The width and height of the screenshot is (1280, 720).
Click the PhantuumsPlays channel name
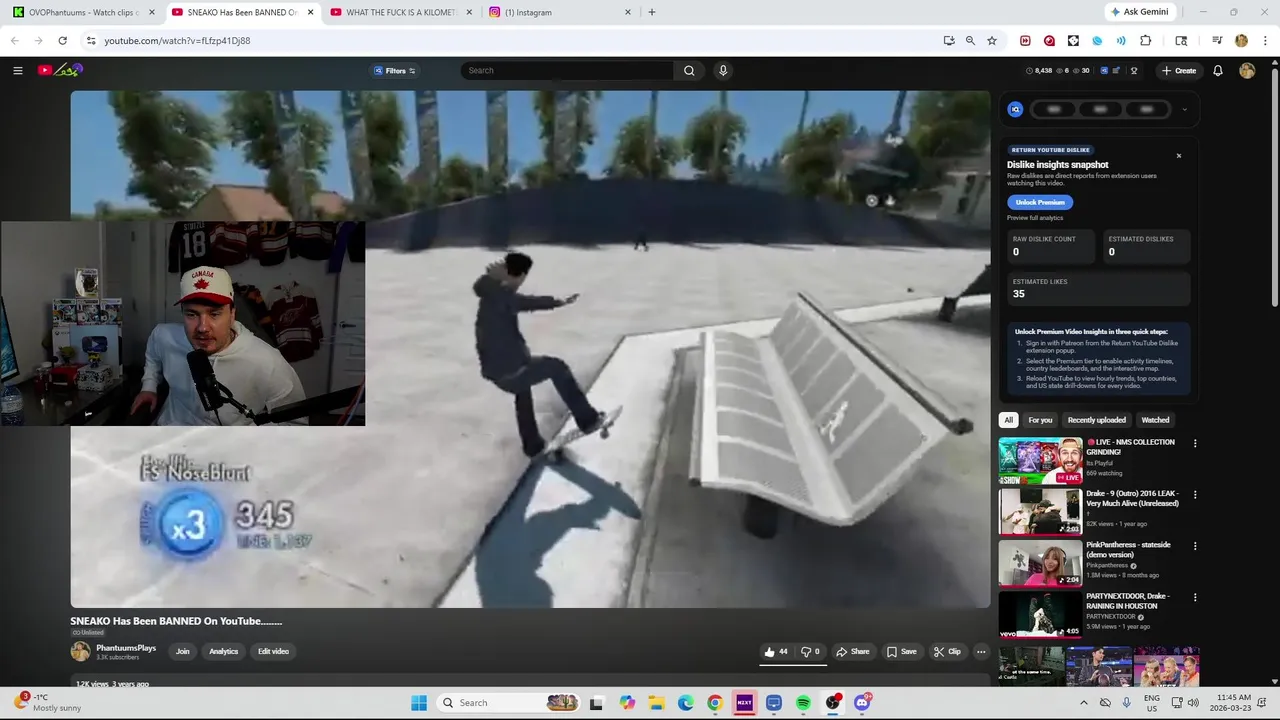coord(126,647)
